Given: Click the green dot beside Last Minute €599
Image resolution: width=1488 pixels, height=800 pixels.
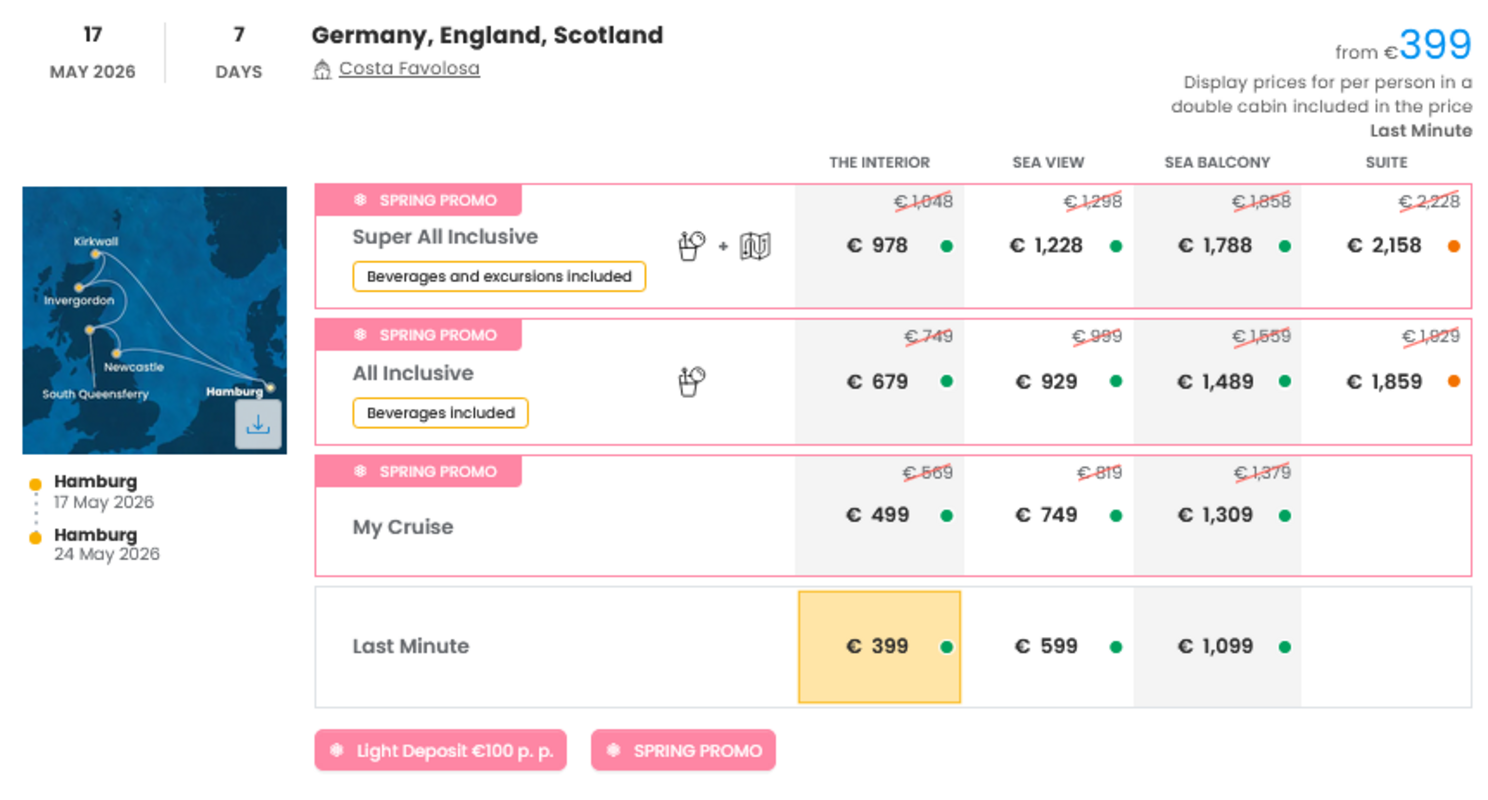Looking at the screenshot, I should coord(1116,647).
